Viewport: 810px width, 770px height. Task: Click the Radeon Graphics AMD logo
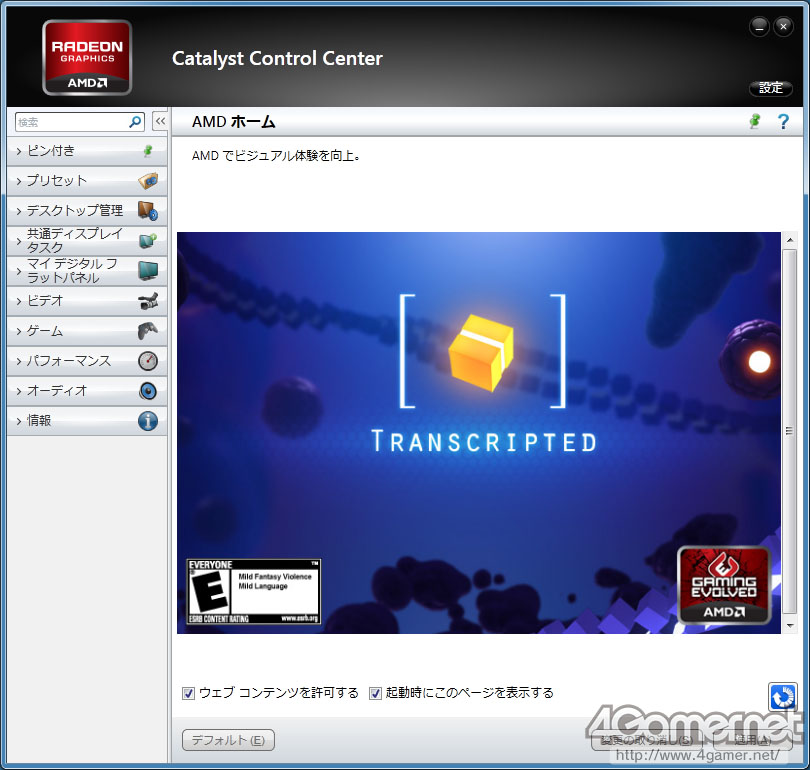tap(87, 57)
